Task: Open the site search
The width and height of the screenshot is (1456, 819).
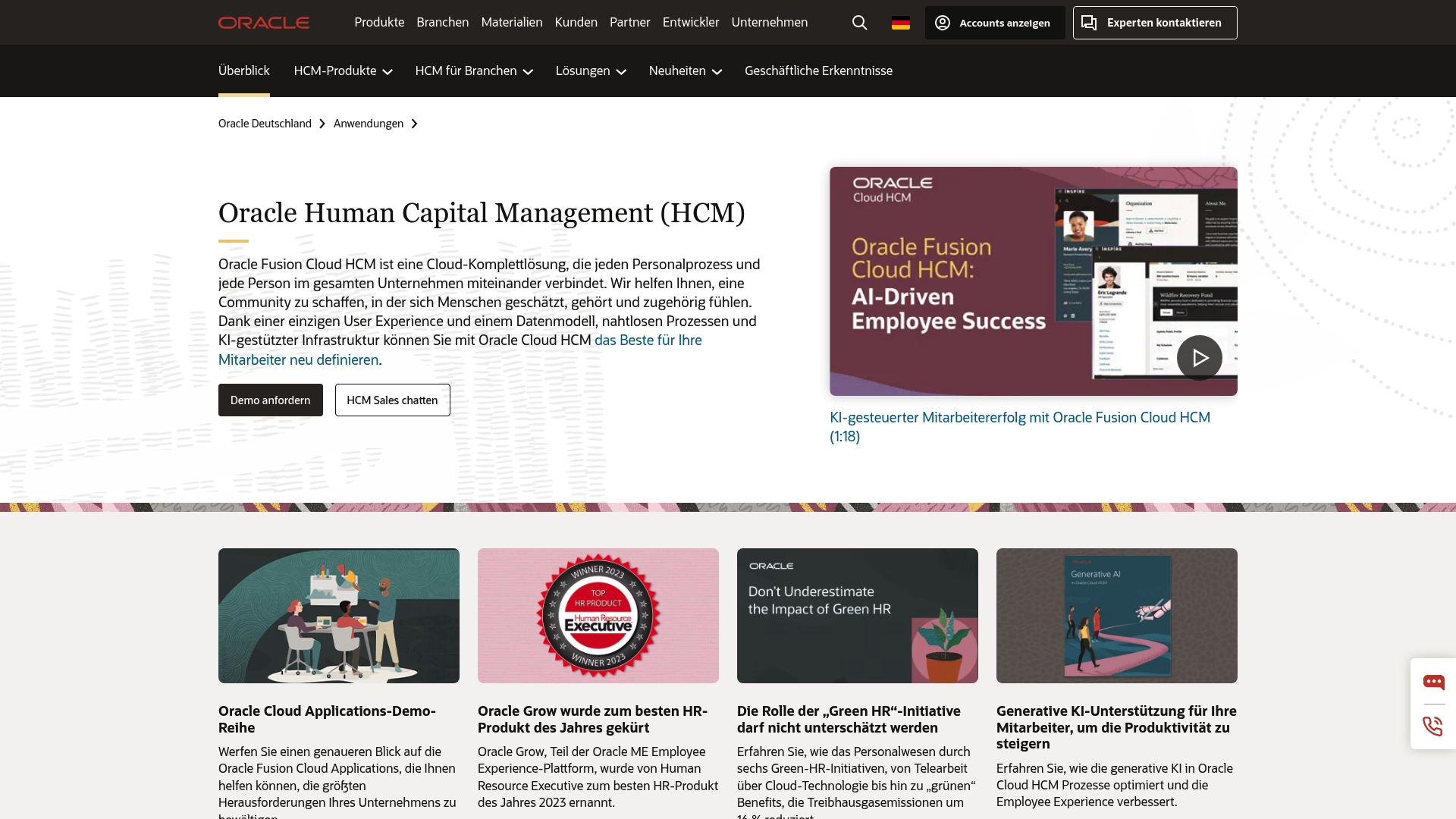Action: pos(858,22)
